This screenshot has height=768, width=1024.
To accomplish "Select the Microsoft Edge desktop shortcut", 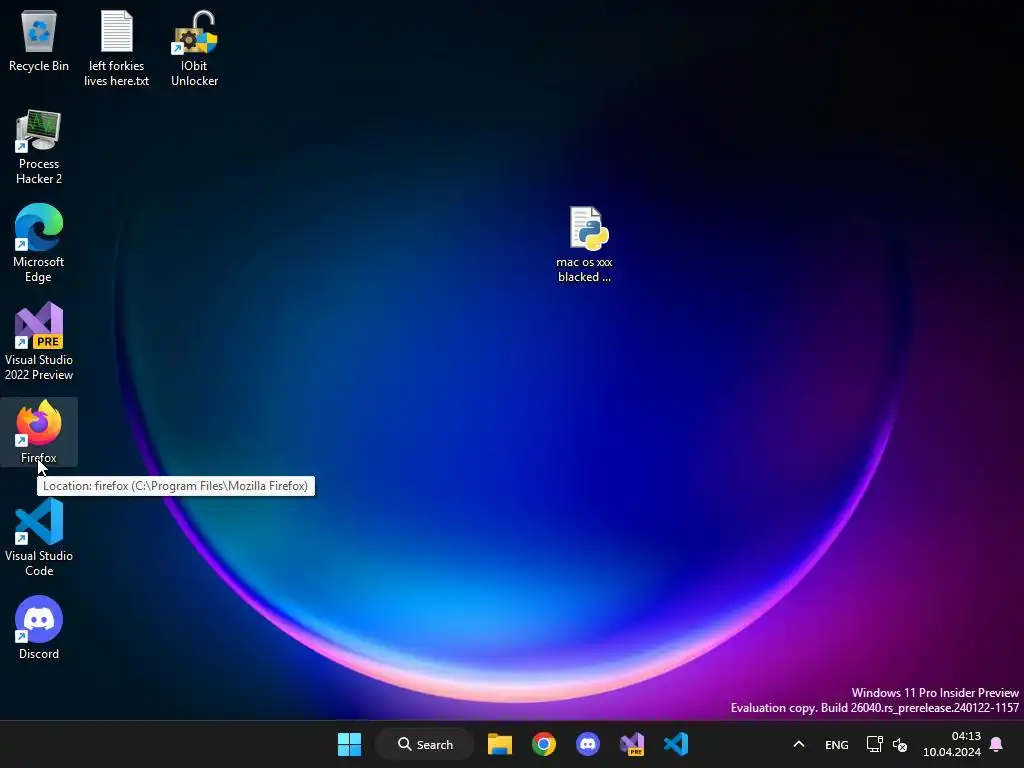I will click(x=39, y=243).
